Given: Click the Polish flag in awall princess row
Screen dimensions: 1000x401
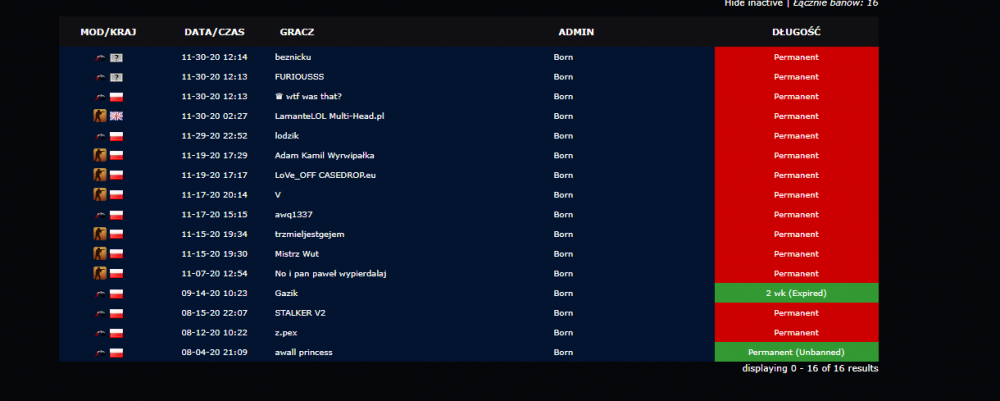Looking at the screenshot, I should pyautogui.click(x=116, y=352).
